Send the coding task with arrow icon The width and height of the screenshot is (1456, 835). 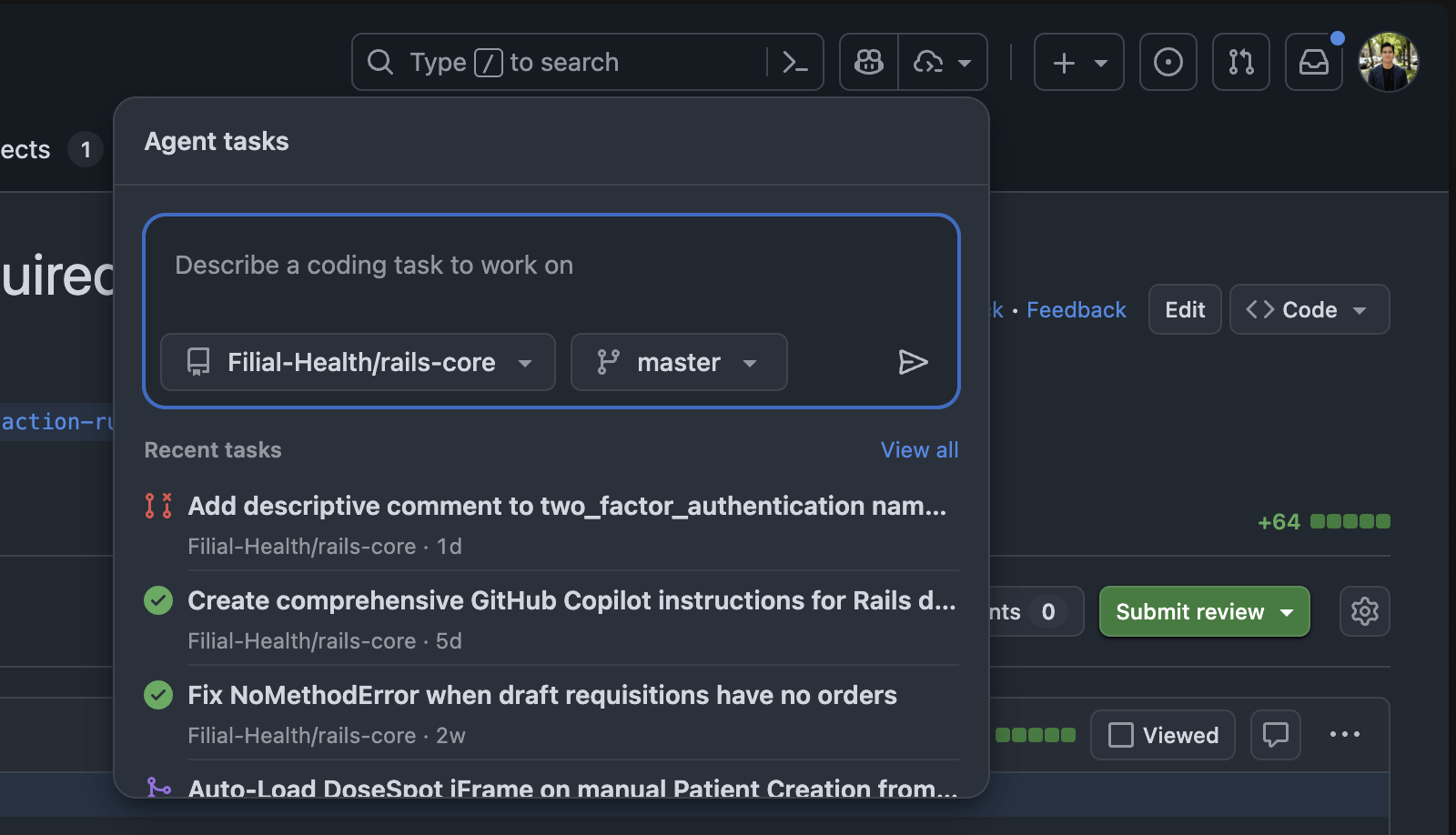(913, 362)
